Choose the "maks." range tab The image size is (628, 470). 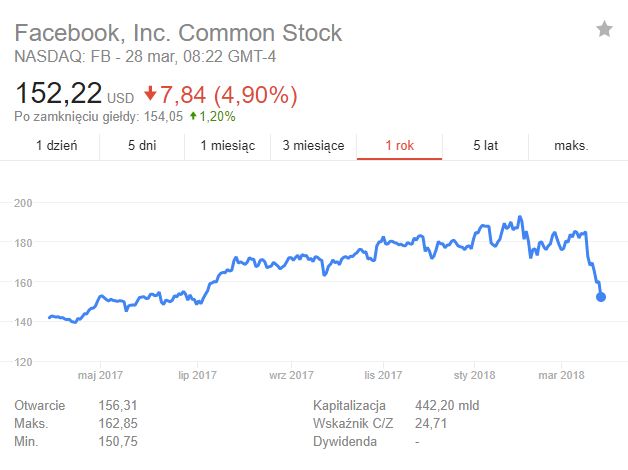pyautogui.click(x=571, y=145)
